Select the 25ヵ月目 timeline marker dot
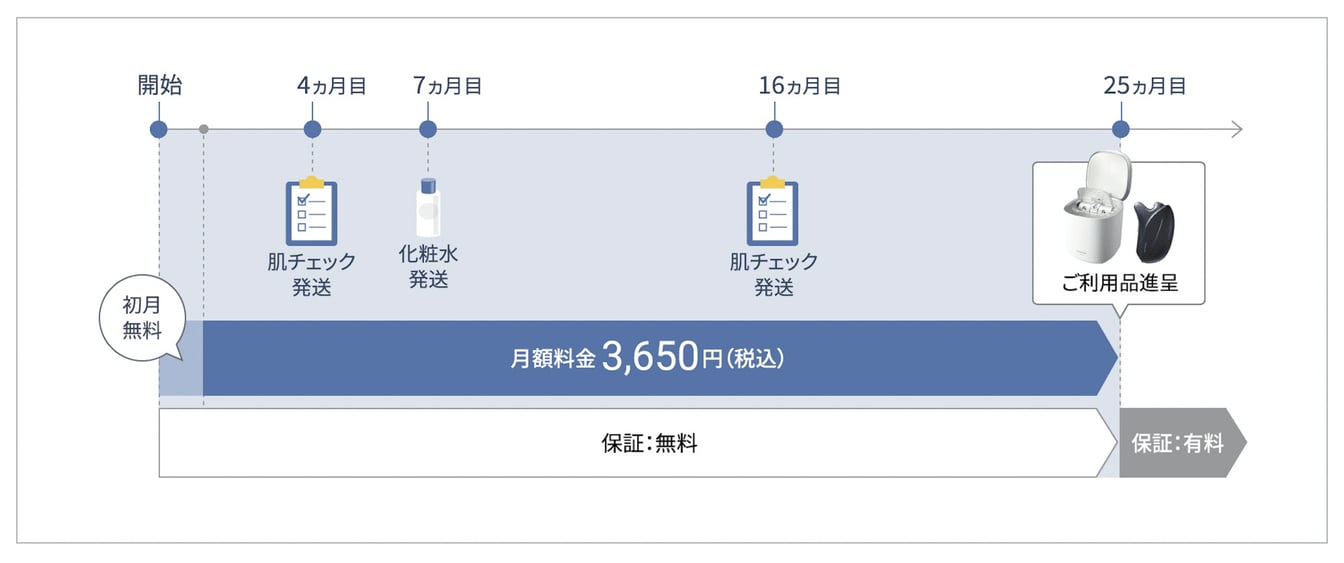This screenshot has height=563, width=1344. 1120,129
